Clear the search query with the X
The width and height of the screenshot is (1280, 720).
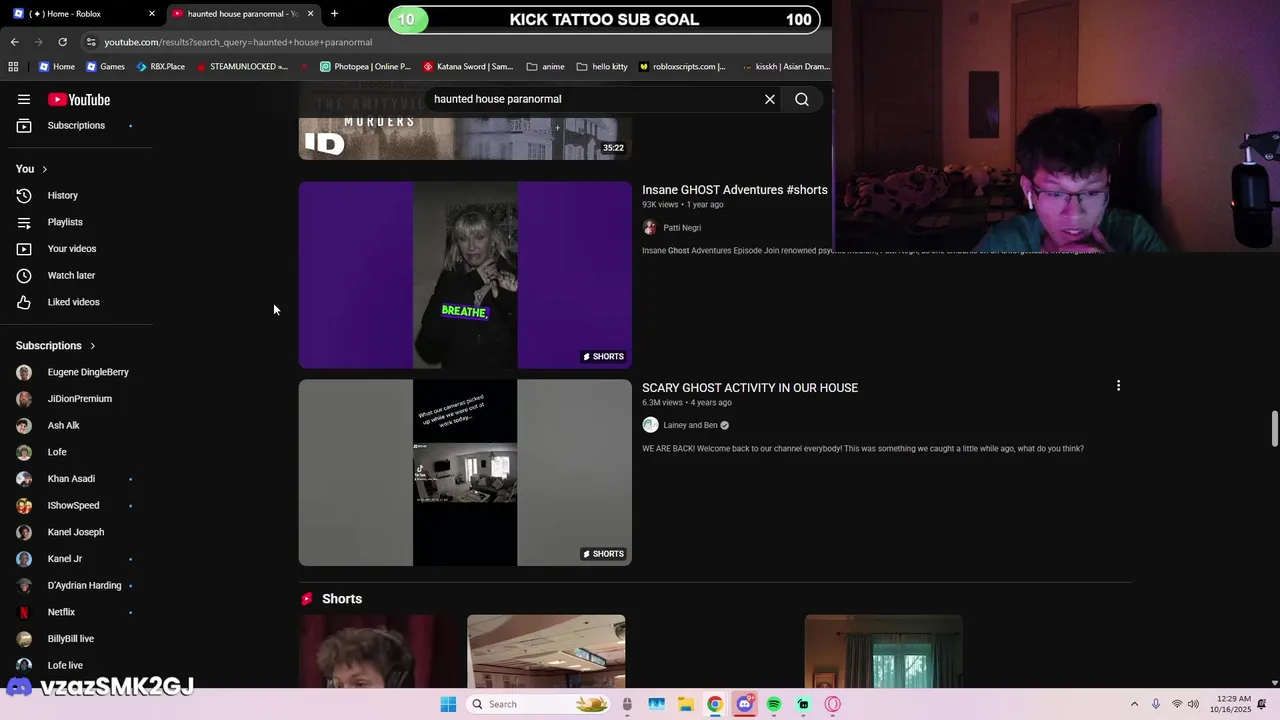[770, 99]
